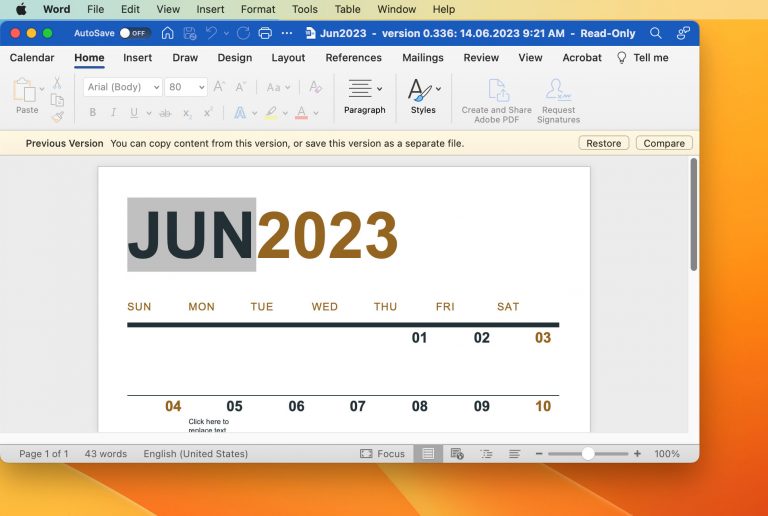Toggle the AutoSave switch
768x516 pixels.
pos(134,33)
